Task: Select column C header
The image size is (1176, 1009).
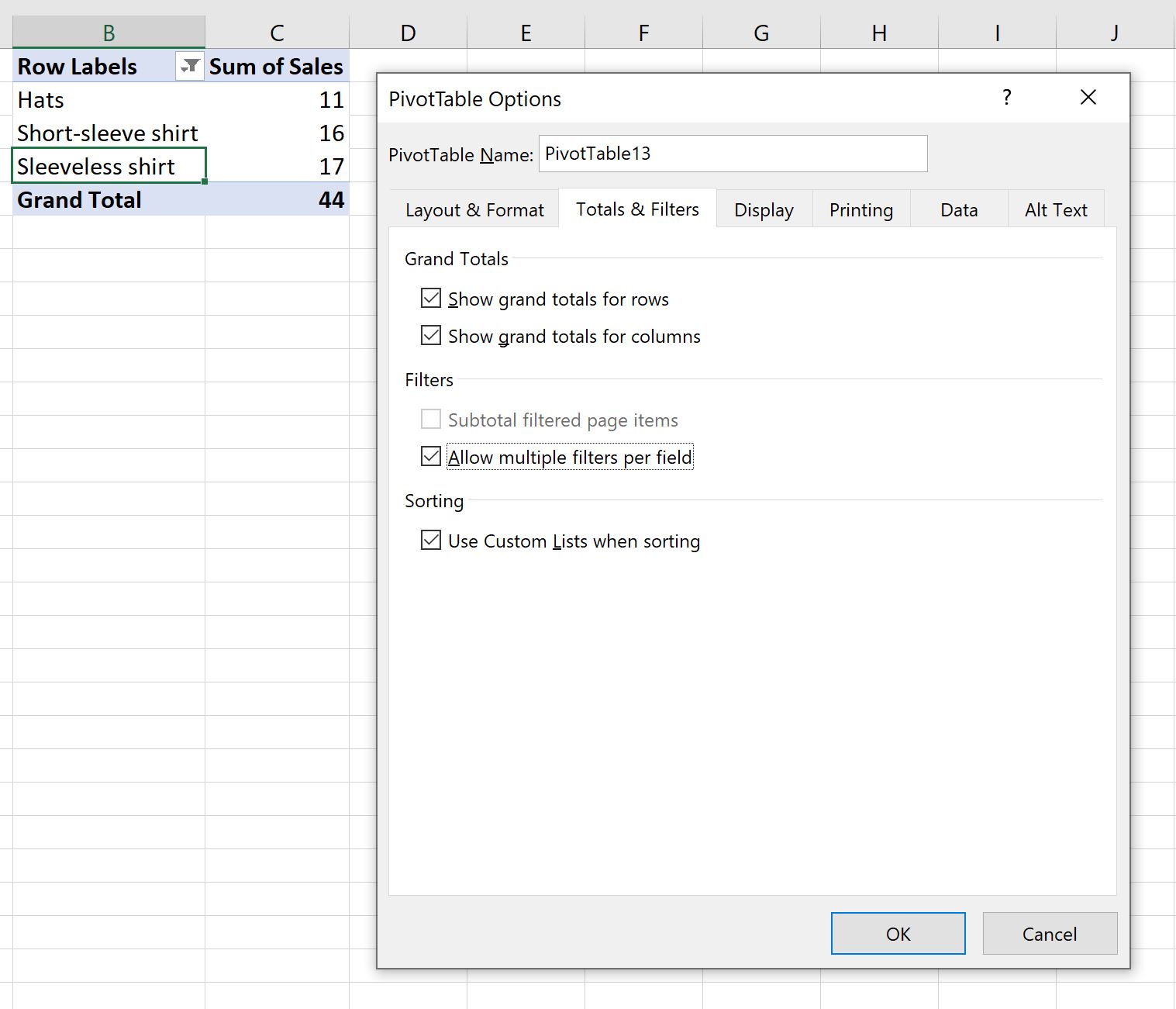Action: click(x=277, y=33)
